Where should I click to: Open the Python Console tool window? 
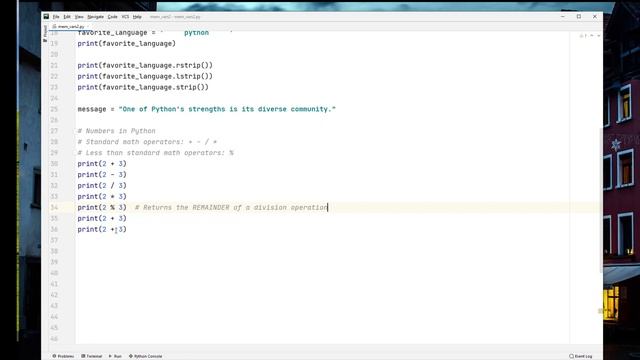pos(146,356)
